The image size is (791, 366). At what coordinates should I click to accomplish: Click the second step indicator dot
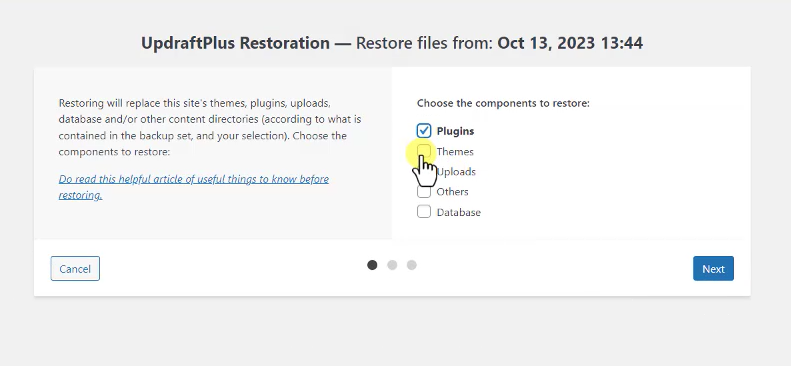pyautogui.click(x=392, y=265)
